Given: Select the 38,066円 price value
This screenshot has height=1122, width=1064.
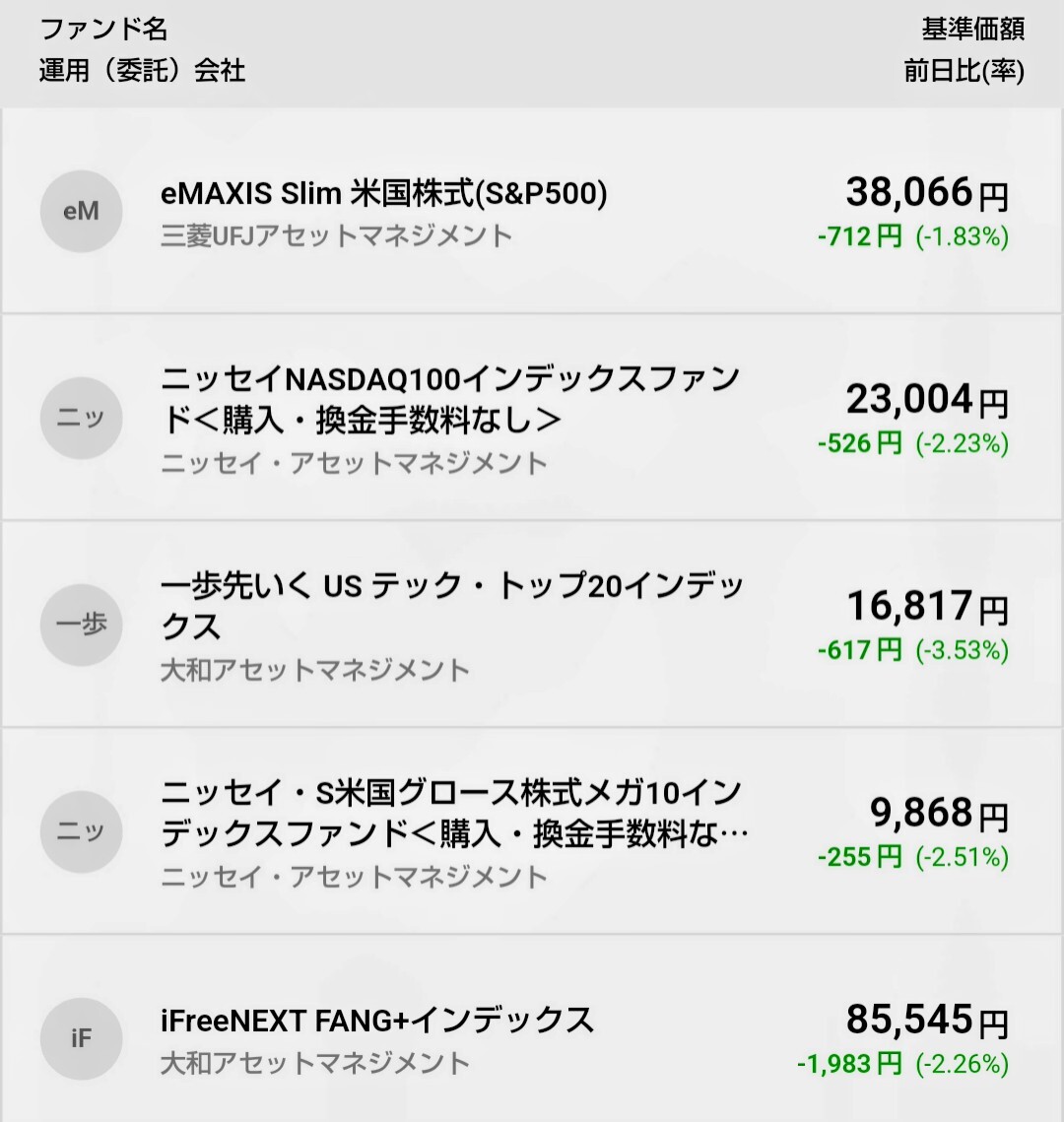Looking at the screenshot, I should (926, 193).
